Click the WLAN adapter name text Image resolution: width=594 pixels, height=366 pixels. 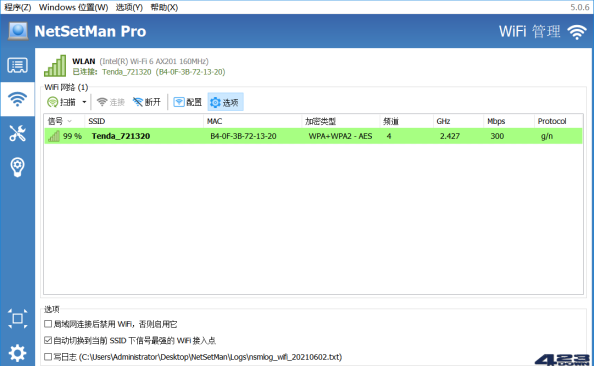point(84,61)
